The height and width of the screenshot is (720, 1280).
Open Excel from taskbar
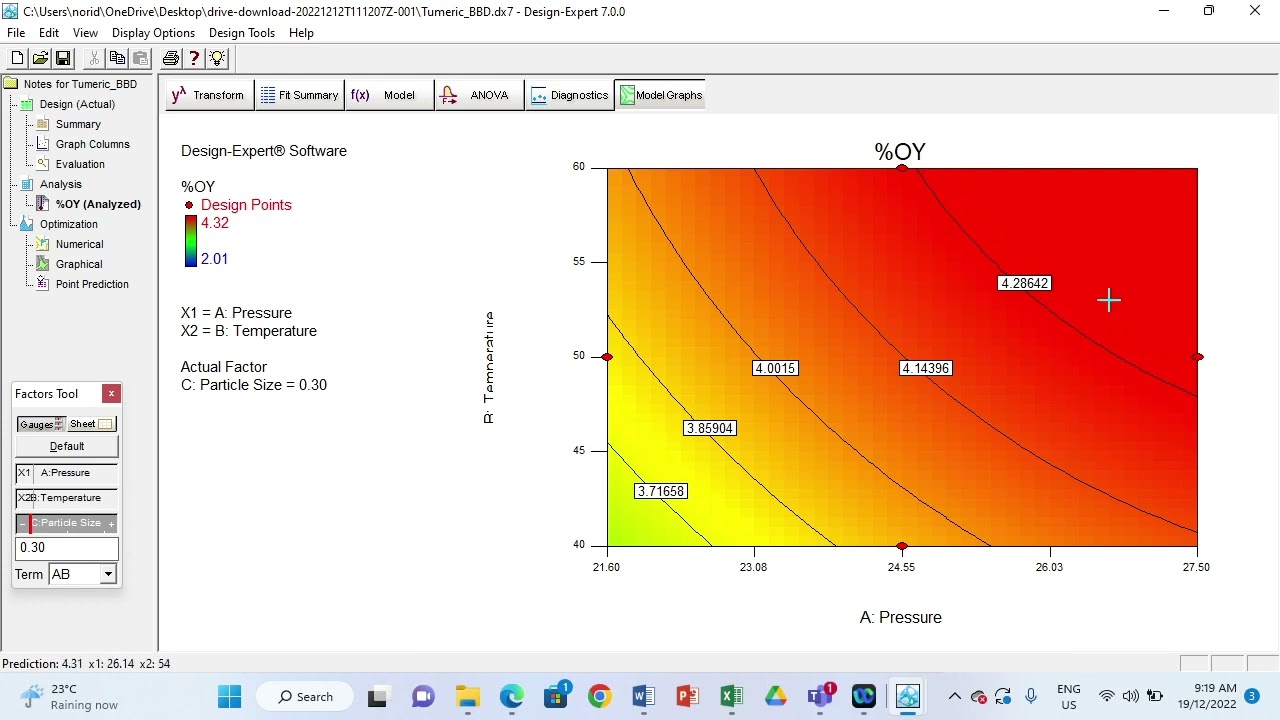[731, 696]
